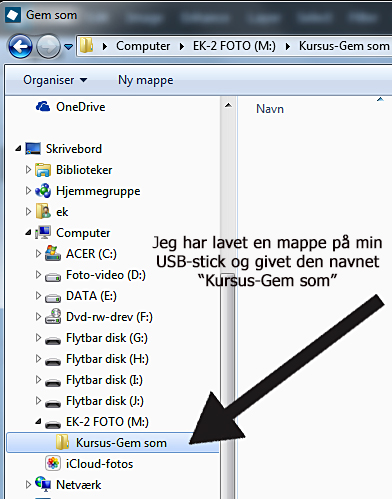
Task: Expand the Dvd-rw-drev (F:) node
Action: (x=38, y=317)
